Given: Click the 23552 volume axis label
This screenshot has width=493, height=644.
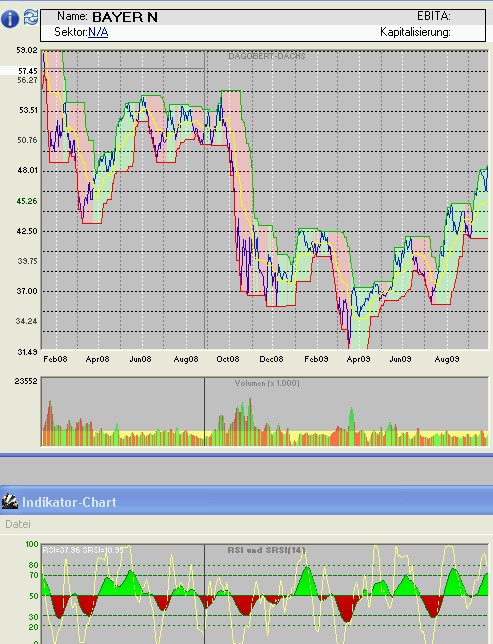Looking at the screenshot, I should pyautogui.click(x=26, y=381).
